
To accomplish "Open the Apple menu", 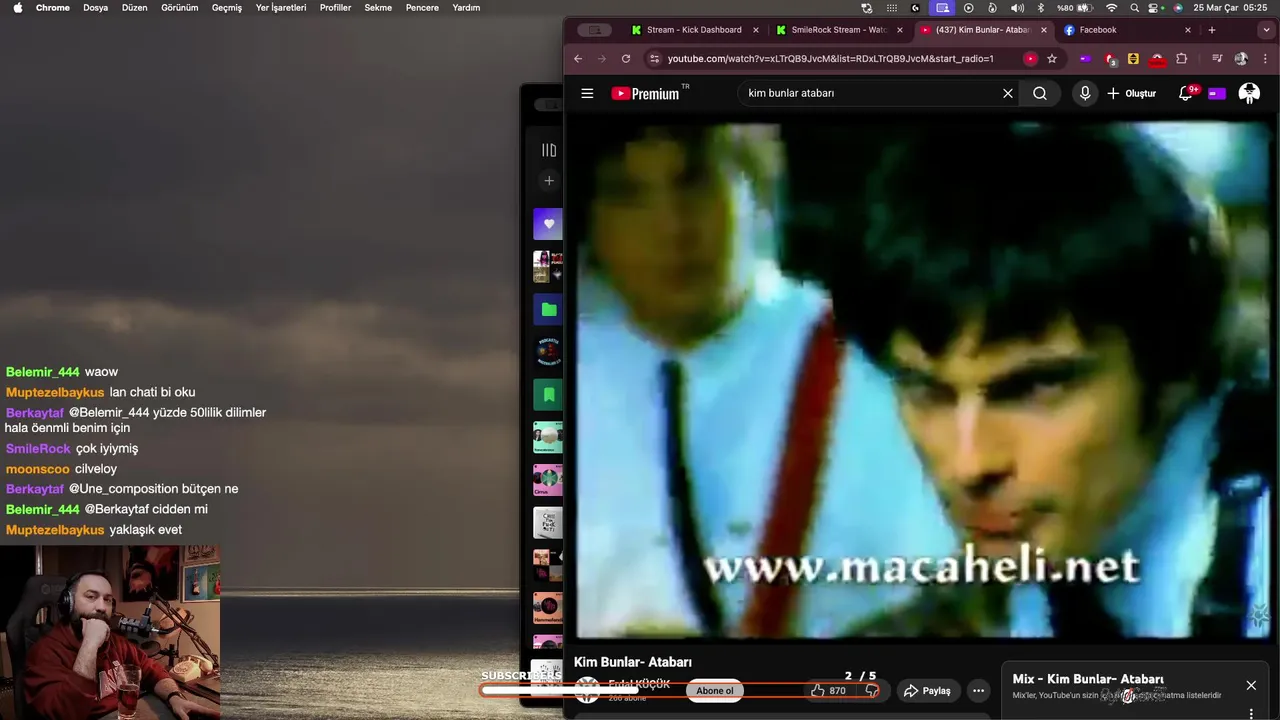I will [17, 7].
